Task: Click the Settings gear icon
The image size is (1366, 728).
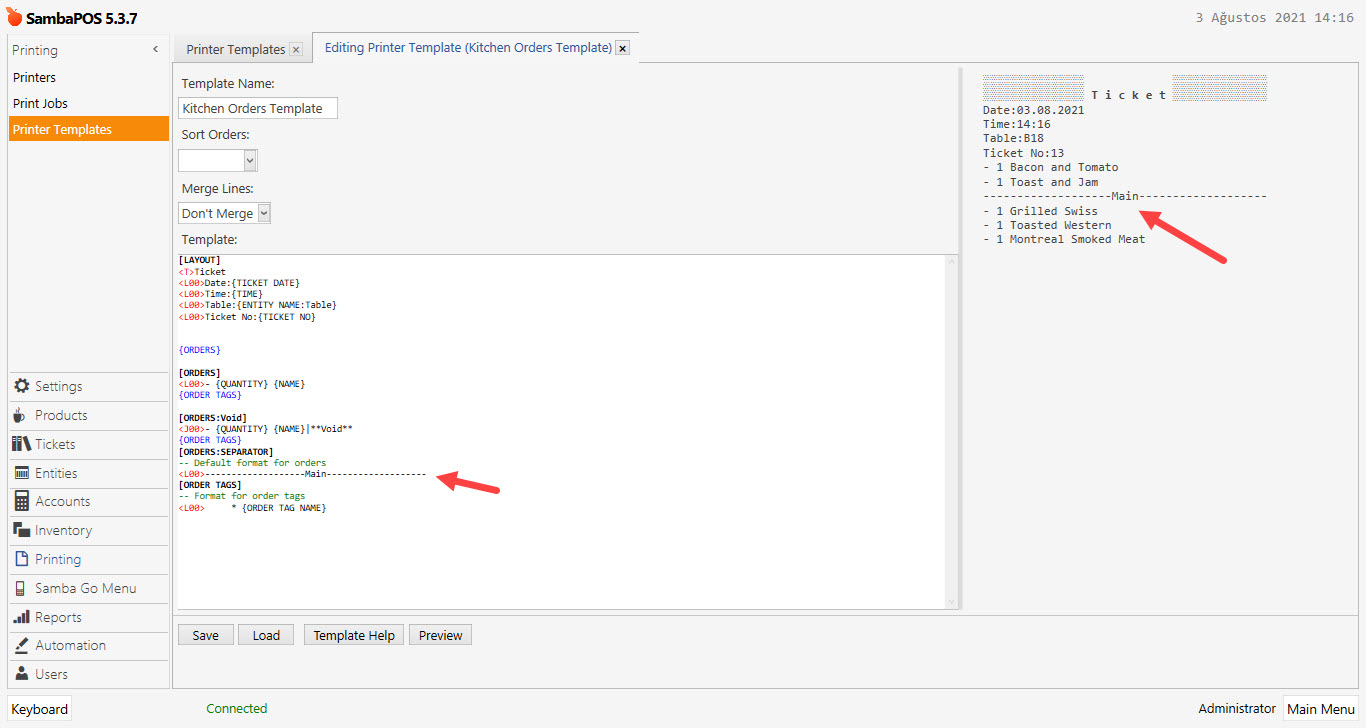Action: coord(21,386)
